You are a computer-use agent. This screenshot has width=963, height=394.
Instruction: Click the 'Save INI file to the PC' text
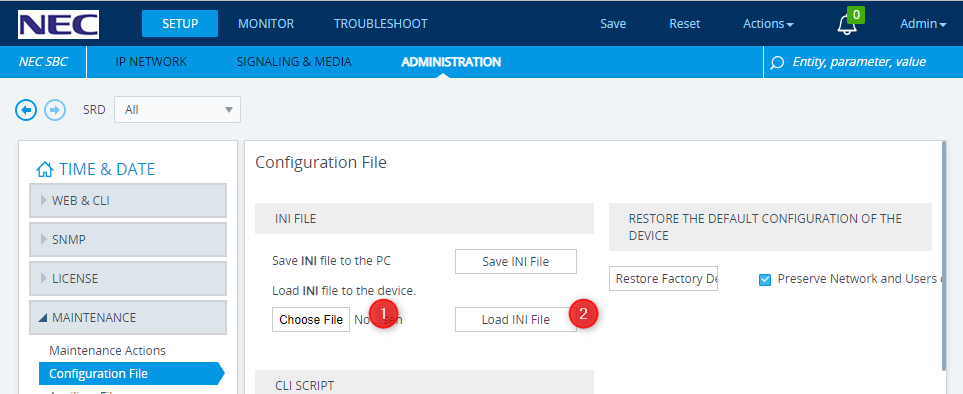pos(332,261)
